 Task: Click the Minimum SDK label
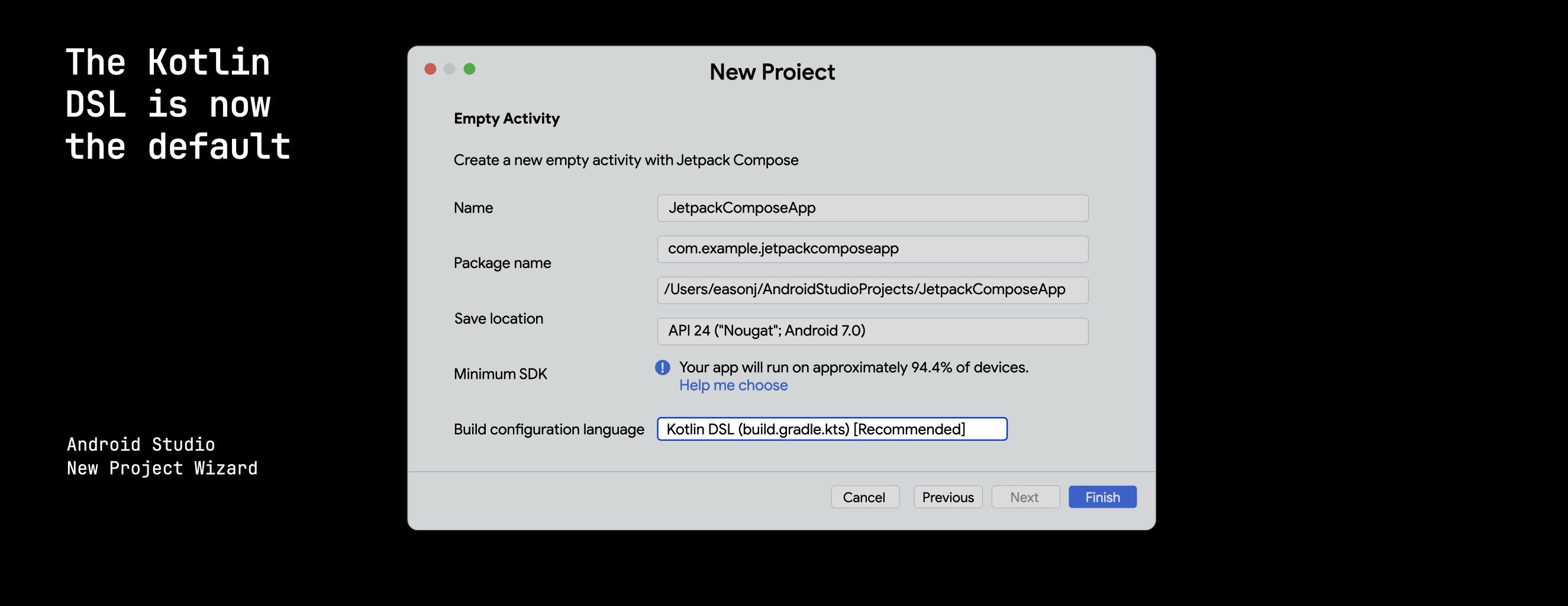tap(501, 374)
